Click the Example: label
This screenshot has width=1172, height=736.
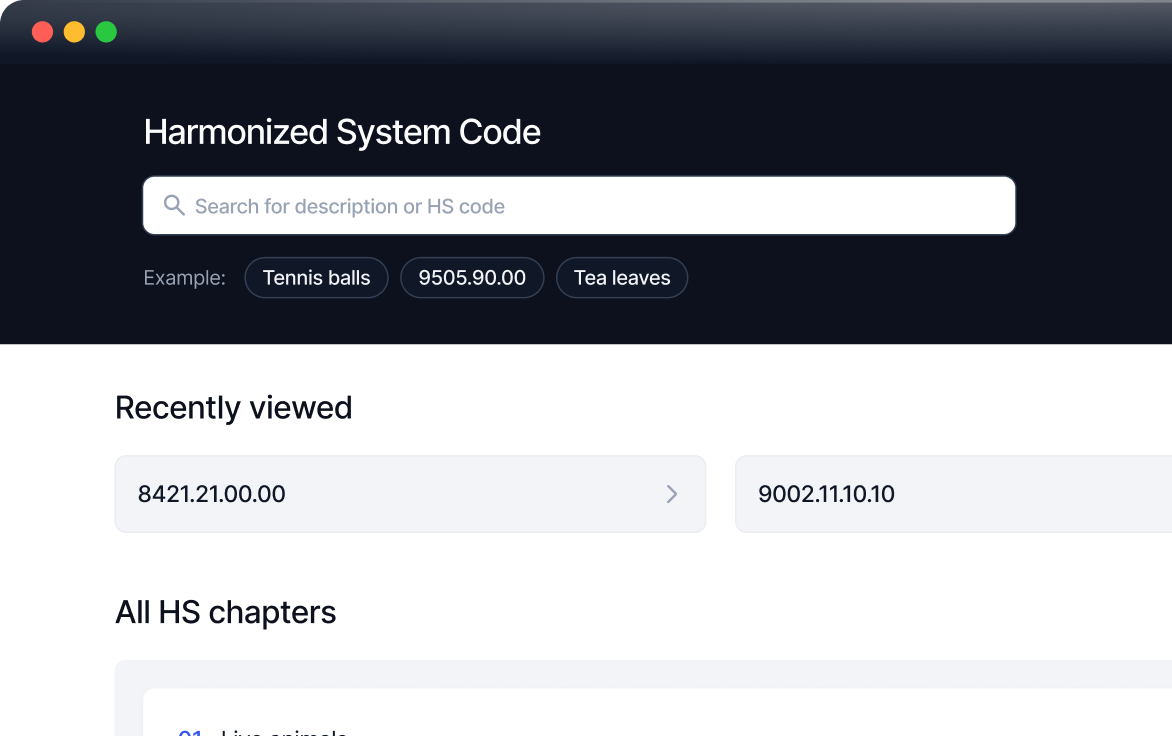[185, 278]
